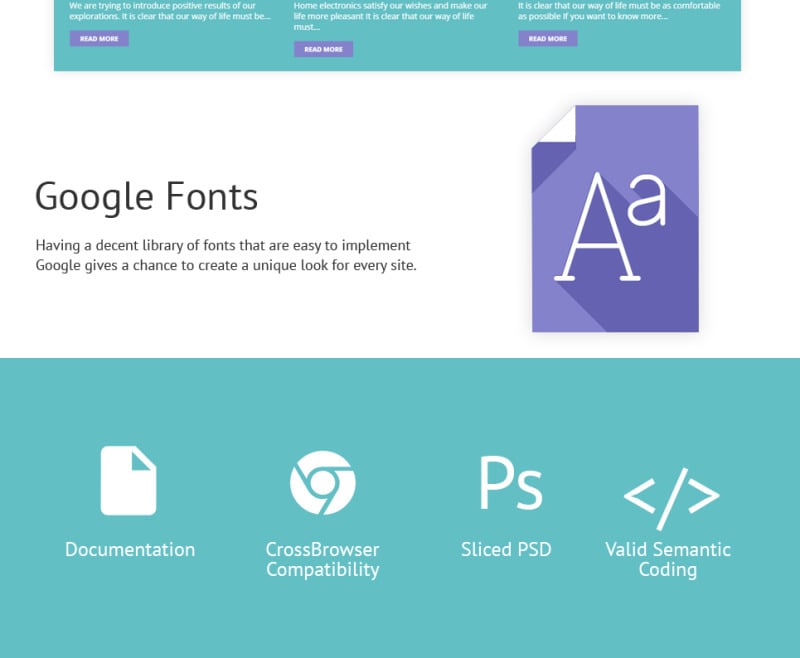Click the small letter a in font icon
Image resolution: width=800 pixels, height=658 pixels.
pyautogui.click(x=648, y=201)
